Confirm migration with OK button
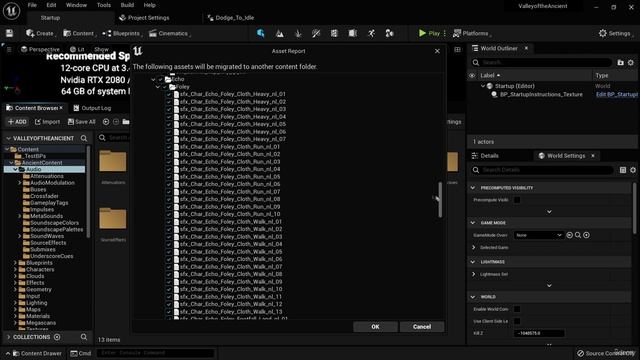Image resolution: width=640 pixels, height=360 pixels. tap(375, 327)
